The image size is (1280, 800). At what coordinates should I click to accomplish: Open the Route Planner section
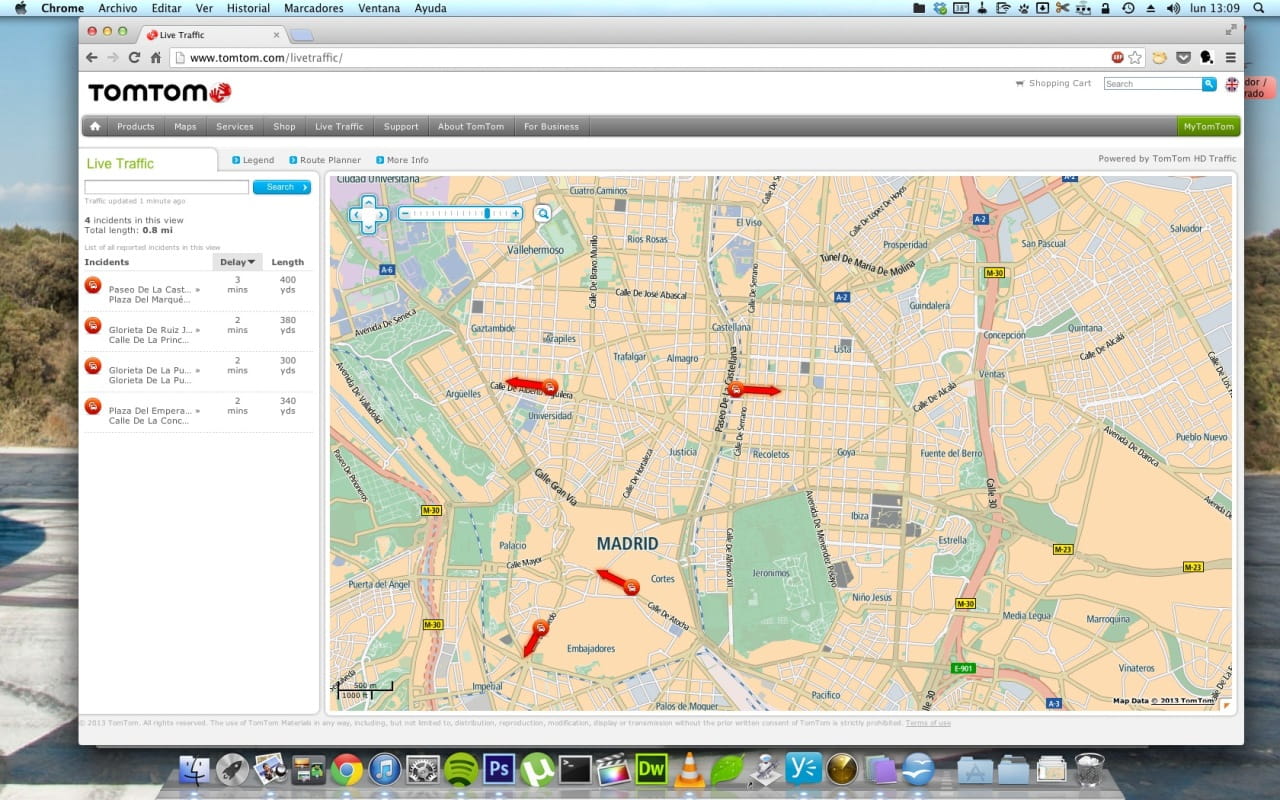point(324,160)
